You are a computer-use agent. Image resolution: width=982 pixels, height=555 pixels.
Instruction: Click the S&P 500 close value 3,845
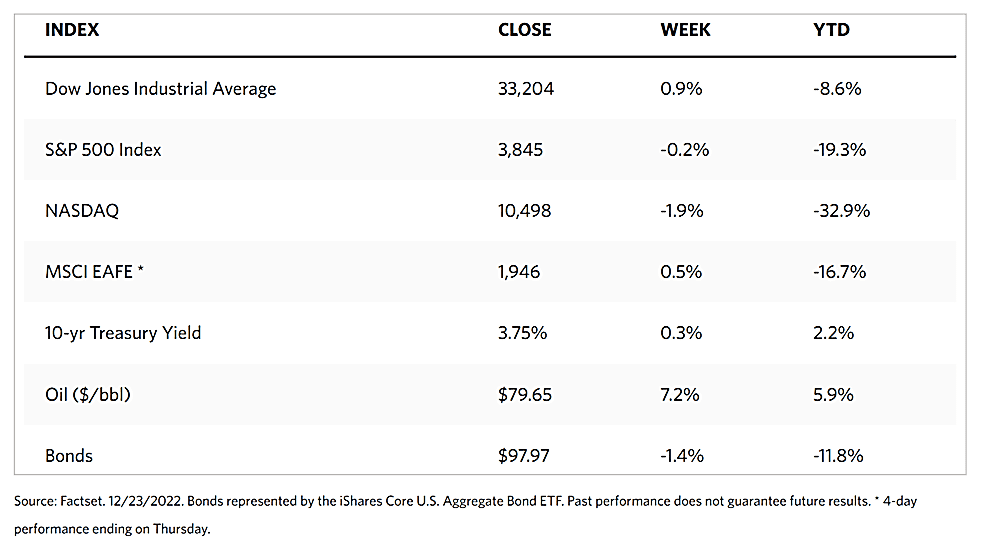click(x=520, y=150)
